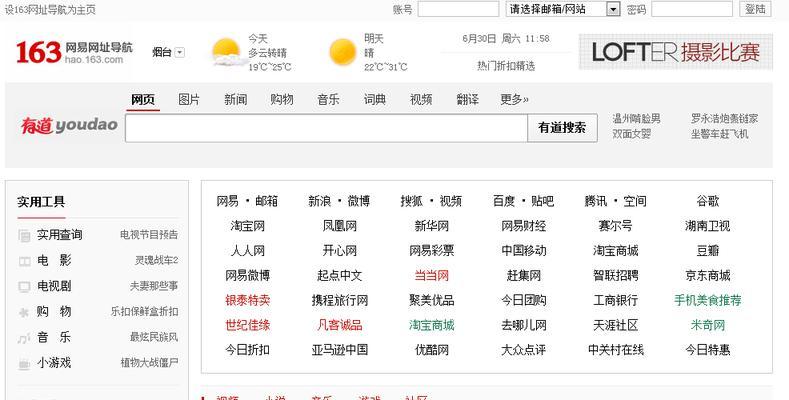
Task: Open the 谷歌 link
Action: point(707,201)
